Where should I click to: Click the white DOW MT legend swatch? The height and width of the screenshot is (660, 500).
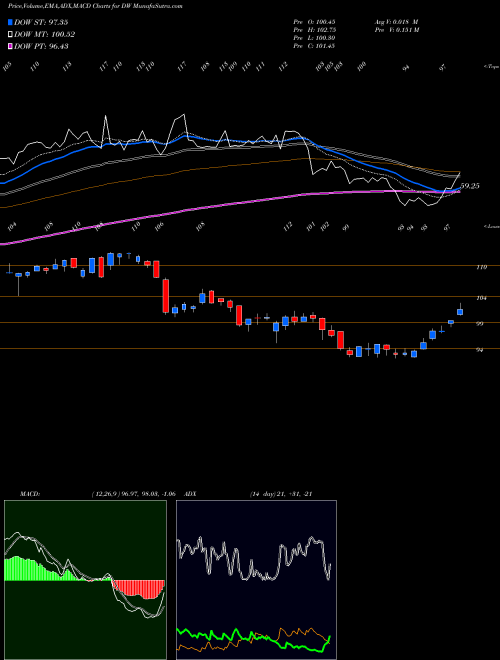click(x=11, y=35)
